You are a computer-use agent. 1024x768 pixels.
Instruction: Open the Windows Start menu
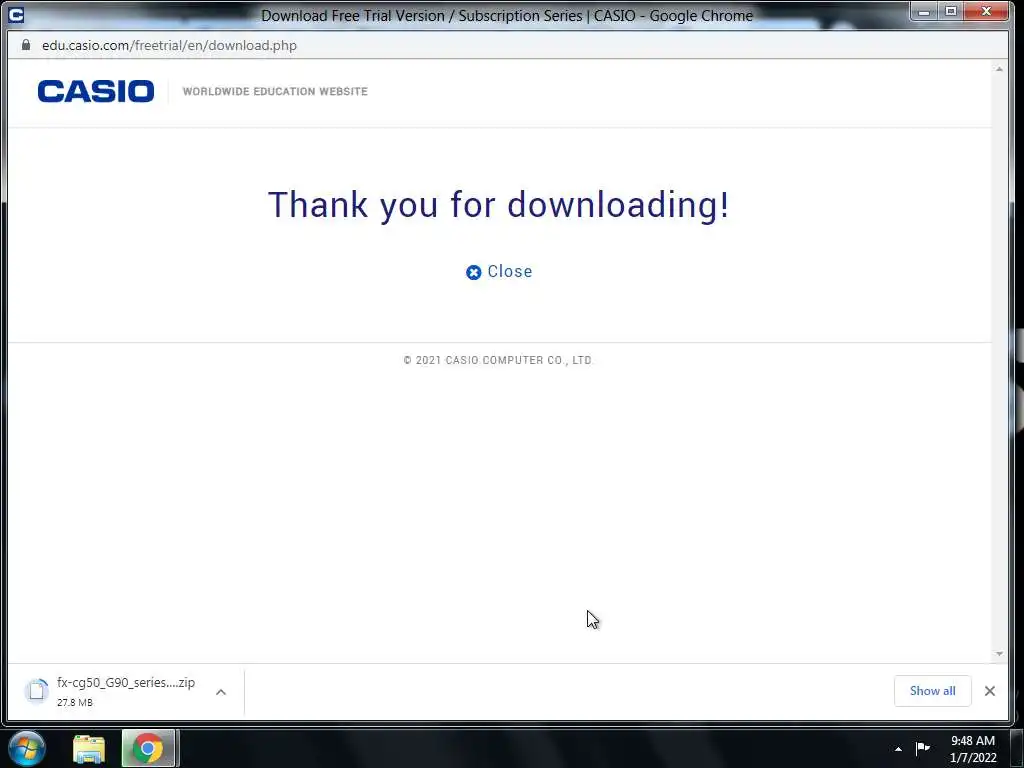pos(27,748)
